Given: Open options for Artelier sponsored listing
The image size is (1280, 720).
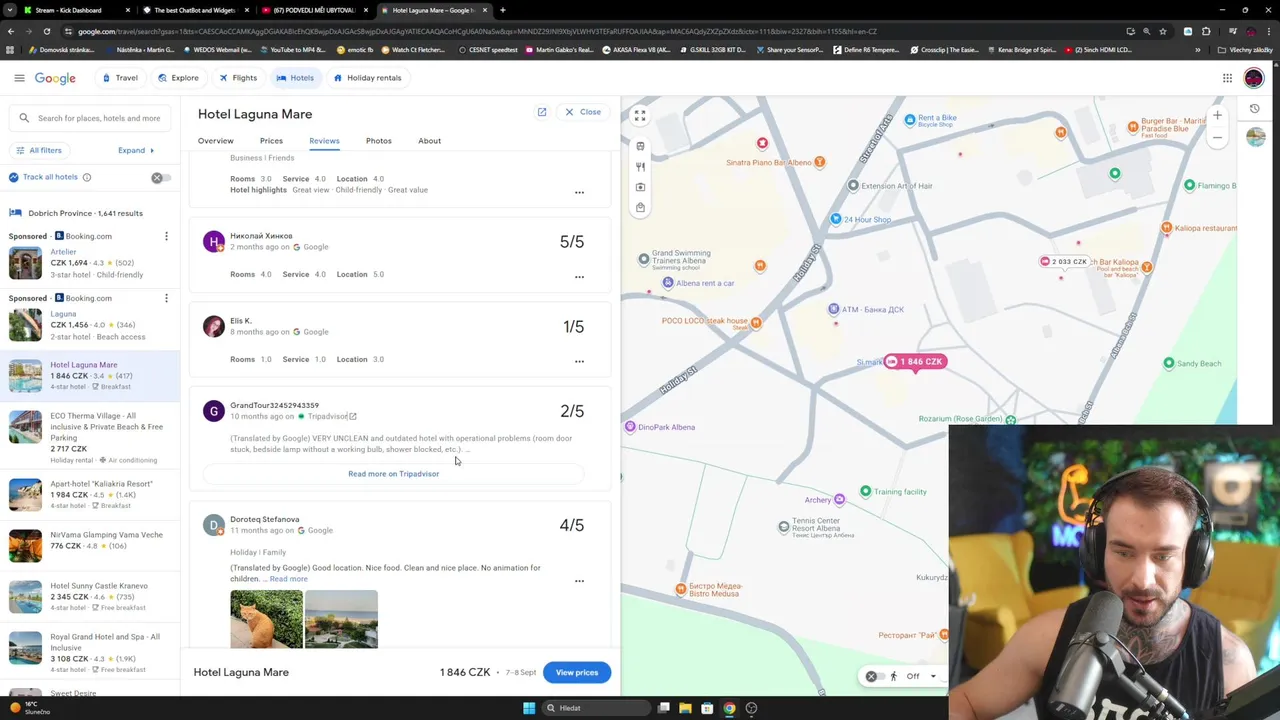Looking at the screenshot, I should pos(166,237).
